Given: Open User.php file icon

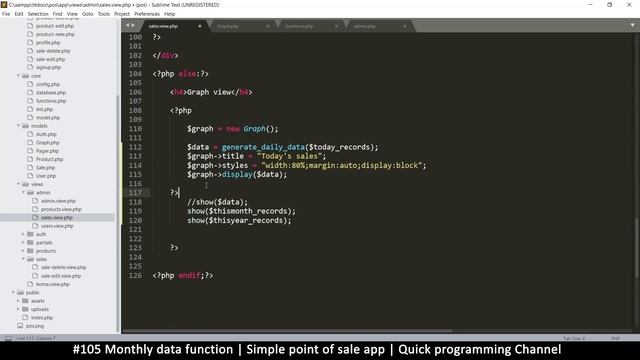Looking at the screenshot, I should [x=30, y=176].
